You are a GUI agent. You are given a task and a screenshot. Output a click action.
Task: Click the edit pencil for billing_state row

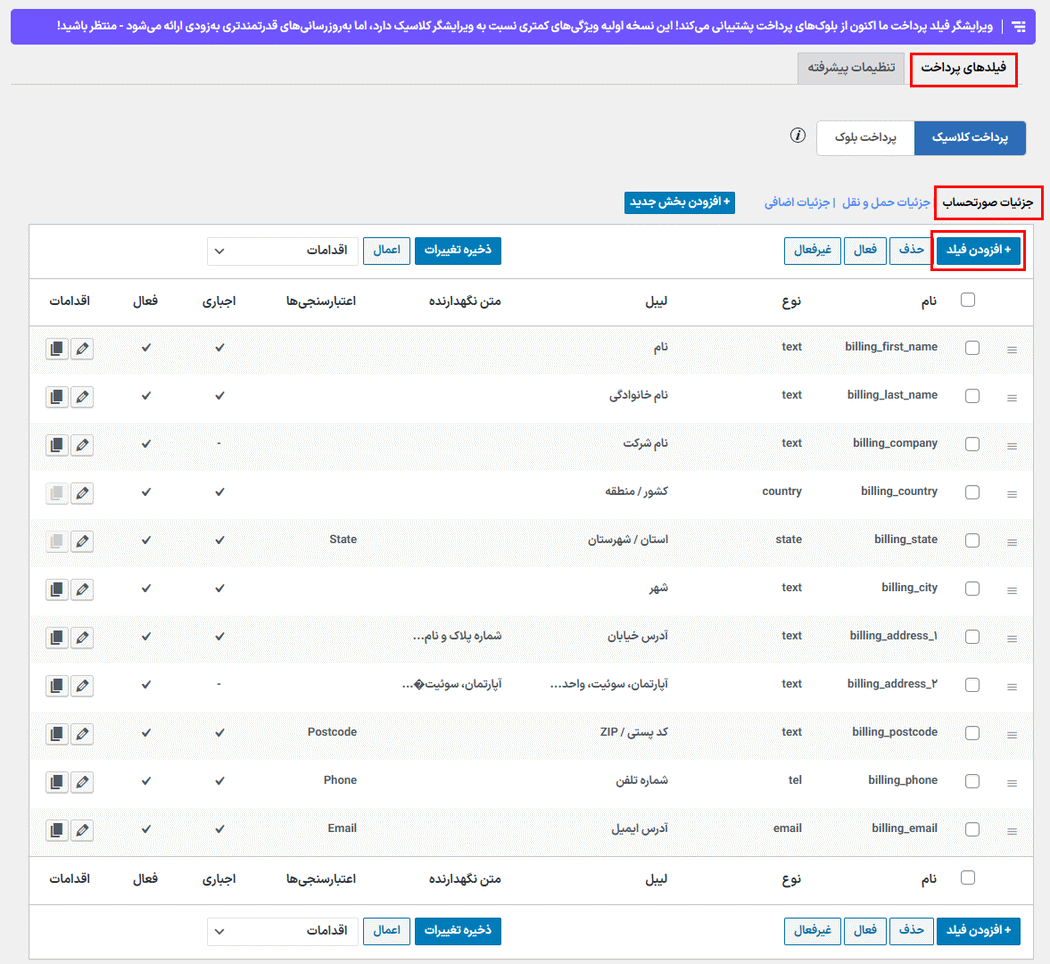82,540
